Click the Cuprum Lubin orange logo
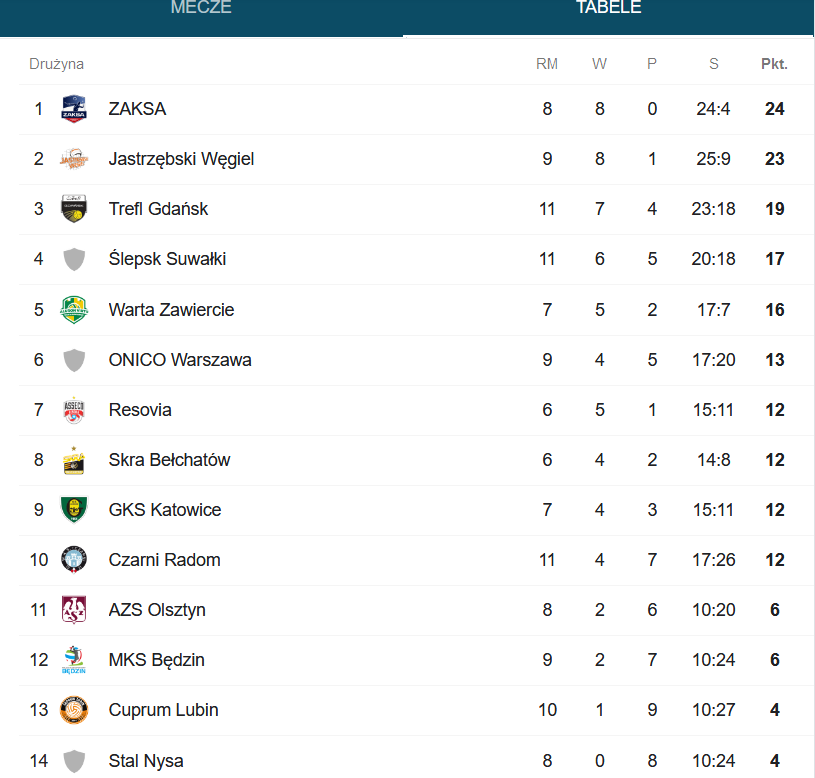The height and width of the screenshot is (778, 815). click(x=74, y=710)
